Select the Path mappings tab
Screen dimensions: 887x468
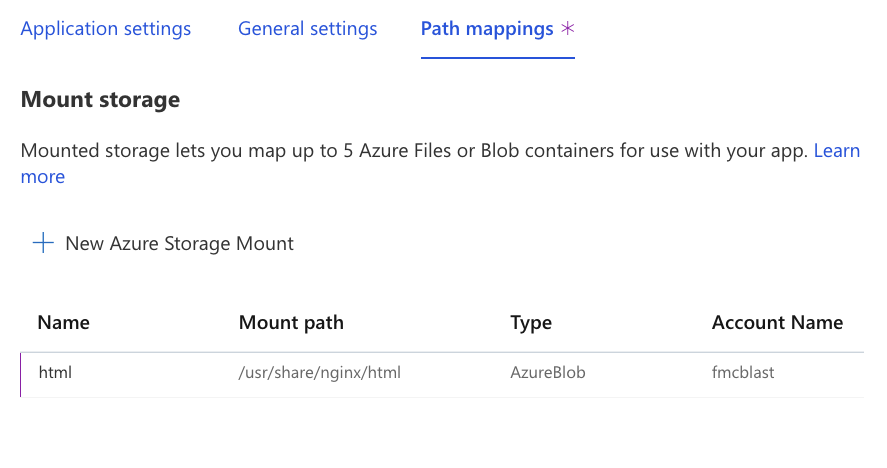tap(487, 29)
